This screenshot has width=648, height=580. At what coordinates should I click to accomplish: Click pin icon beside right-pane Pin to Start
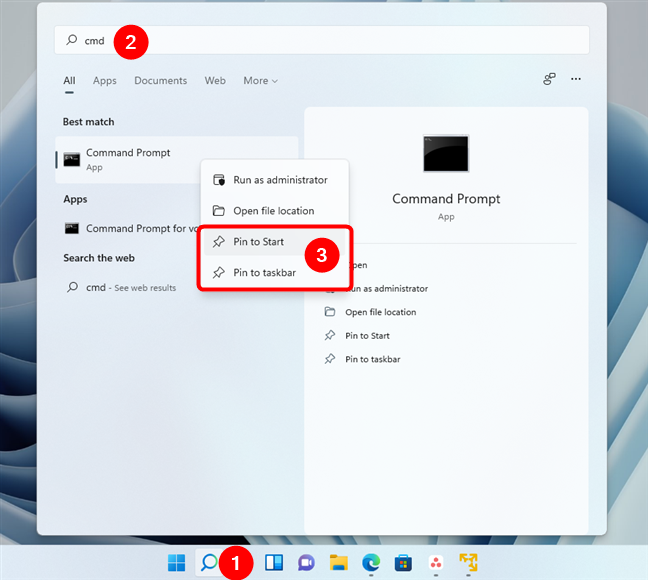[x=330, y=335]
